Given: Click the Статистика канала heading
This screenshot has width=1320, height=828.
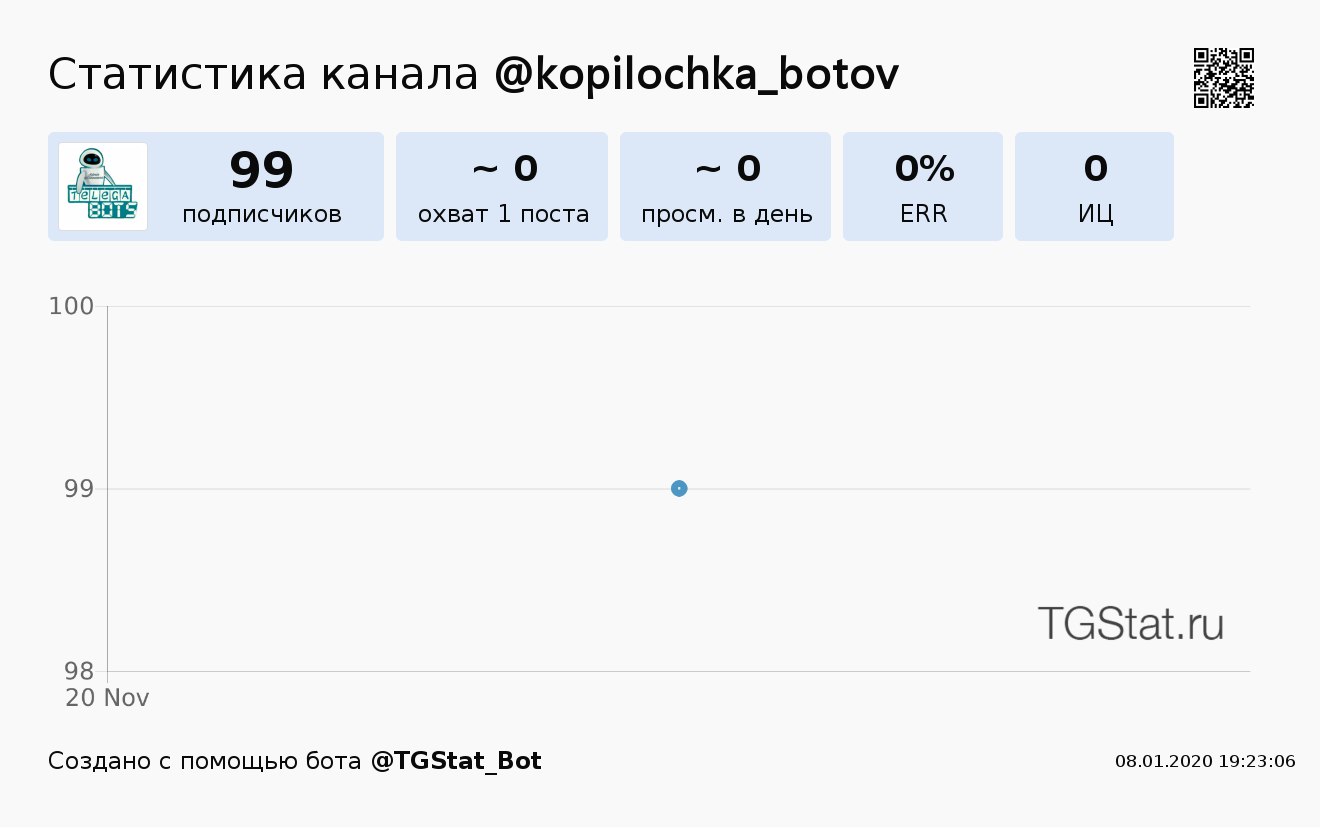Looking at the screenshot, I should 264,76.
